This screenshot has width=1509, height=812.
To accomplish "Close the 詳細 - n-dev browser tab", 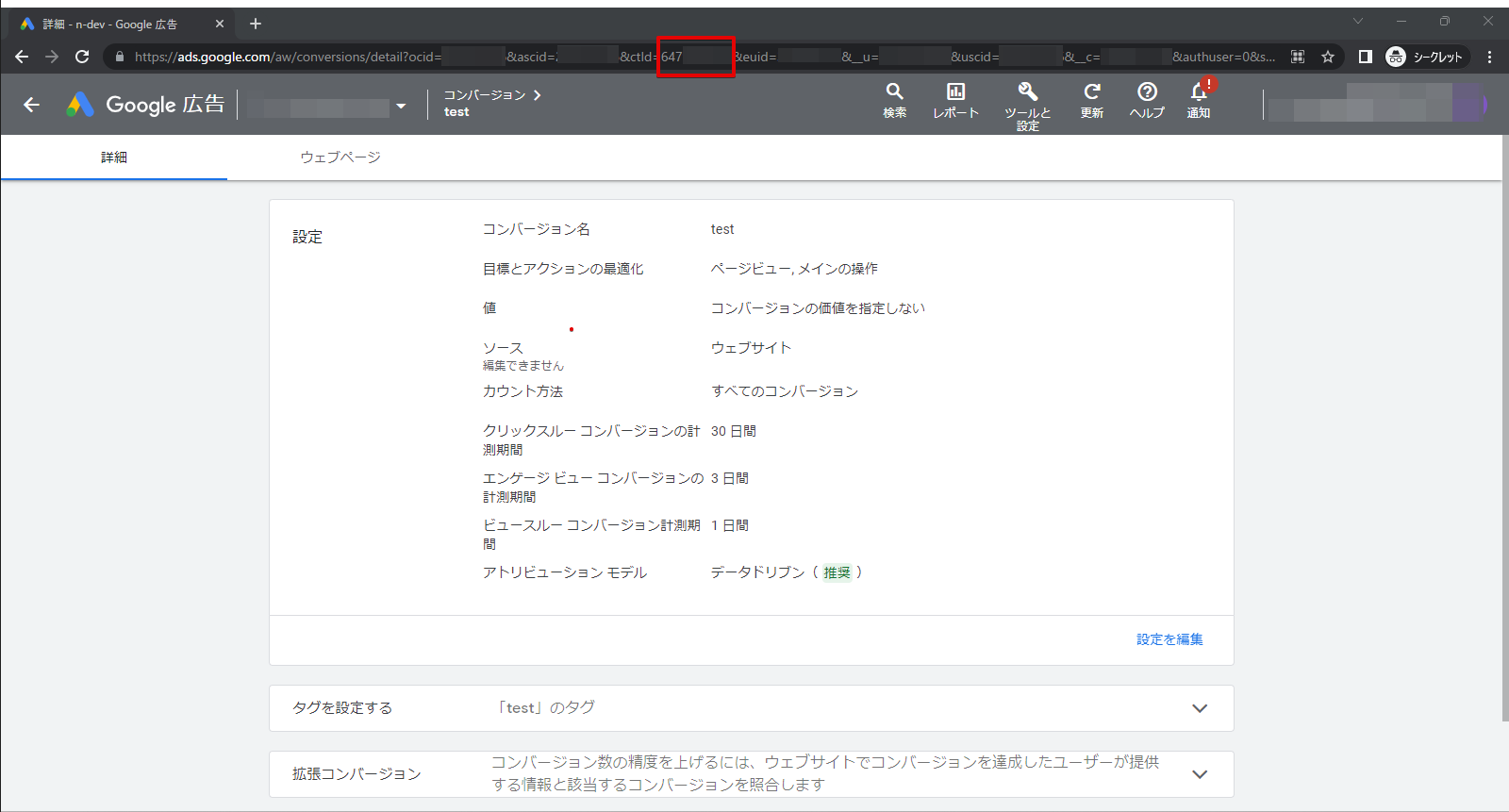I will point(220,24).
